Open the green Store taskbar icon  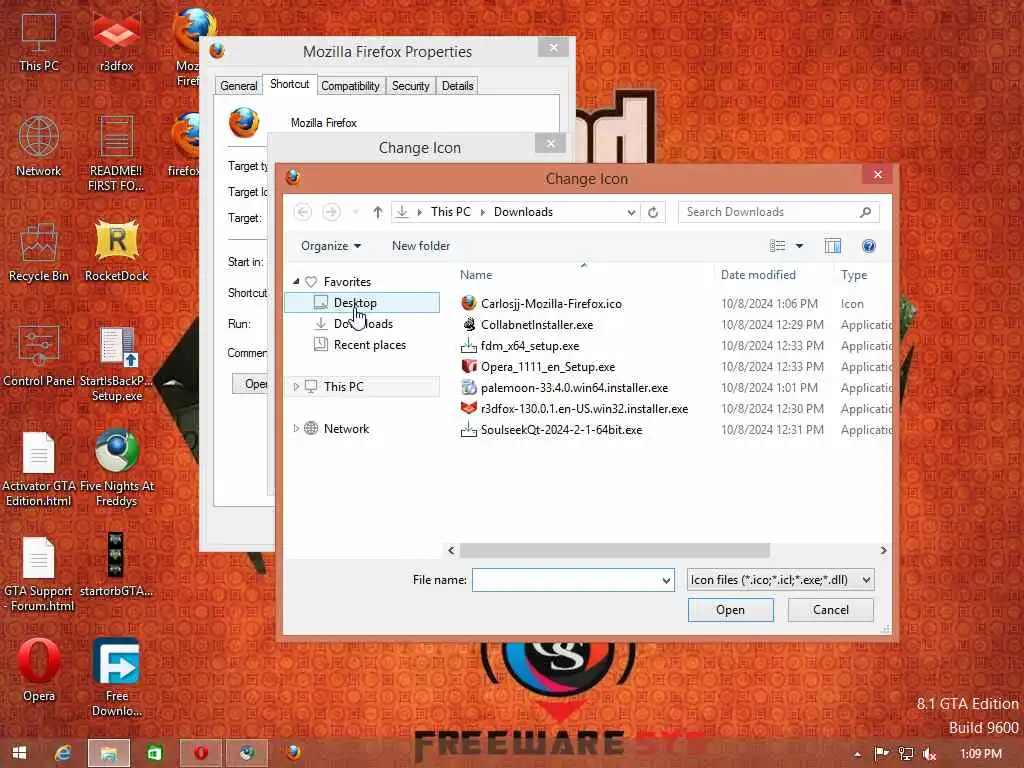155,753
